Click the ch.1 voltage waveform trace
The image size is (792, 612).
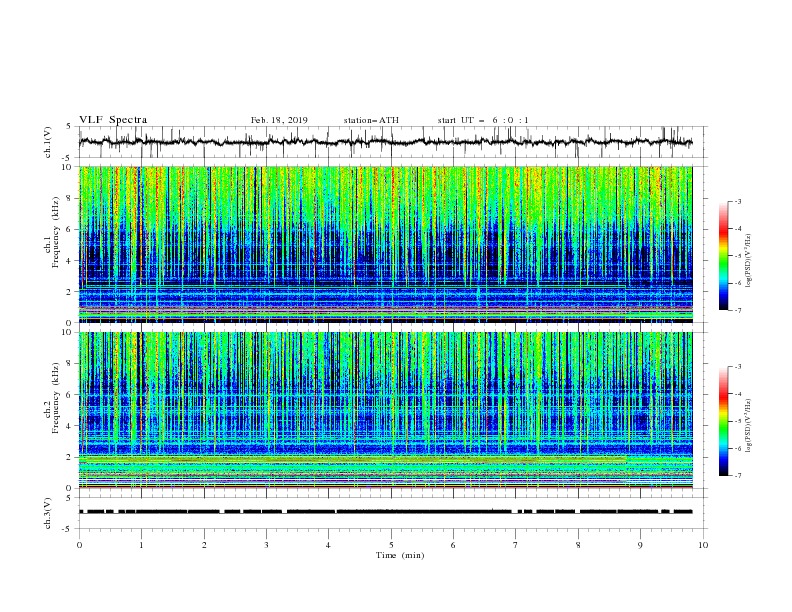[x=386, y=142]
